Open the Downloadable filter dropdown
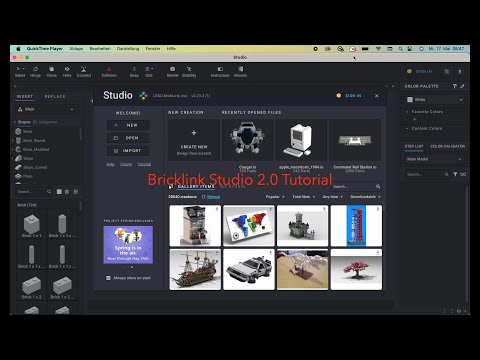The height and width of the screenshot is (360, 480). click(365, 197)
